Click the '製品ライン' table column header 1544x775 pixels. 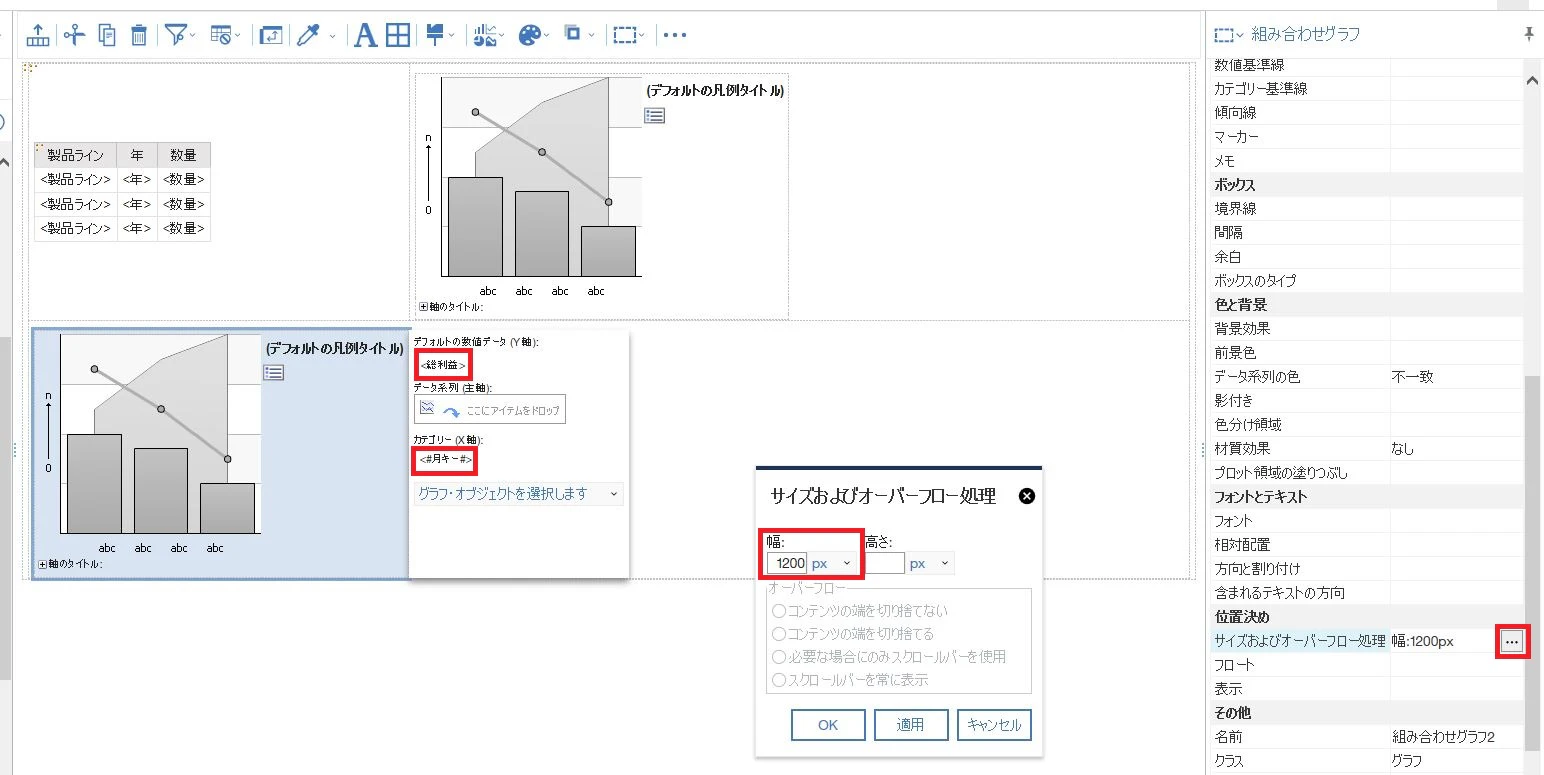(x=76, y=155)
